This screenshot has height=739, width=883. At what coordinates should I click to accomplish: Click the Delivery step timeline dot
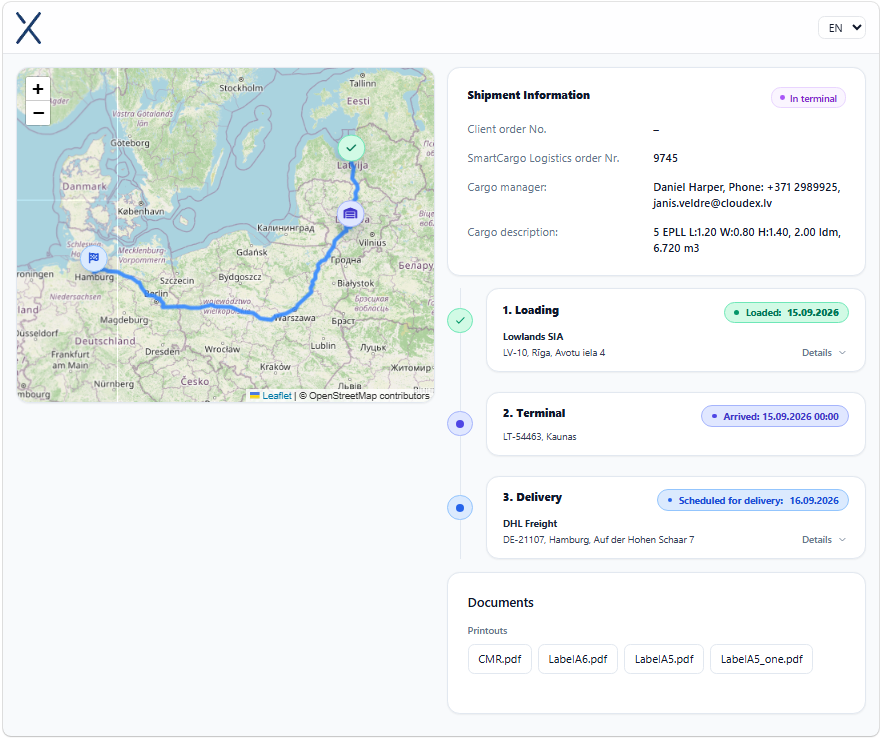click(x=460, y=507)
